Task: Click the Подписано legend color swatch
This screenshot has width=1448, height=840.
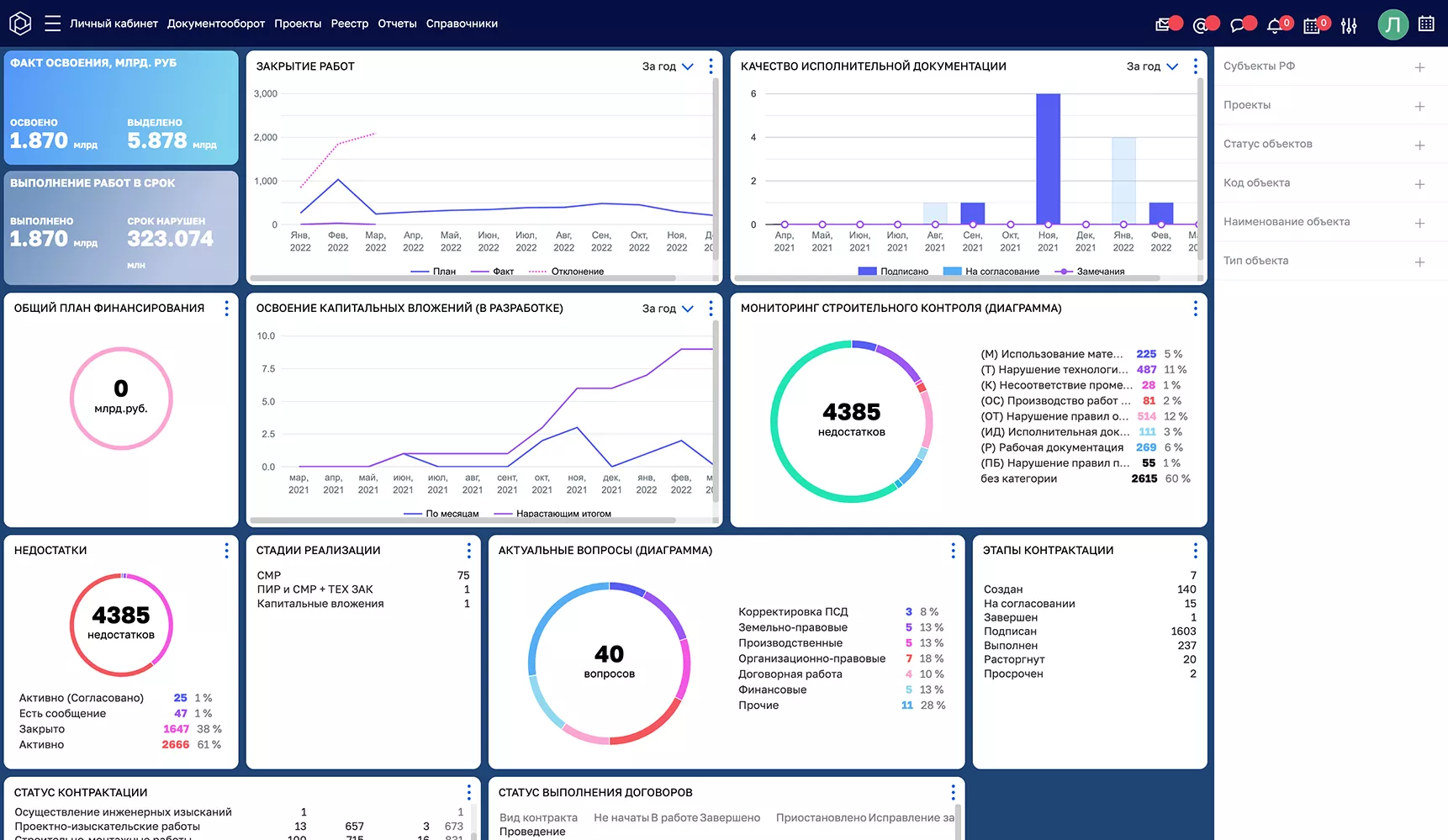Action: [867, 272]
